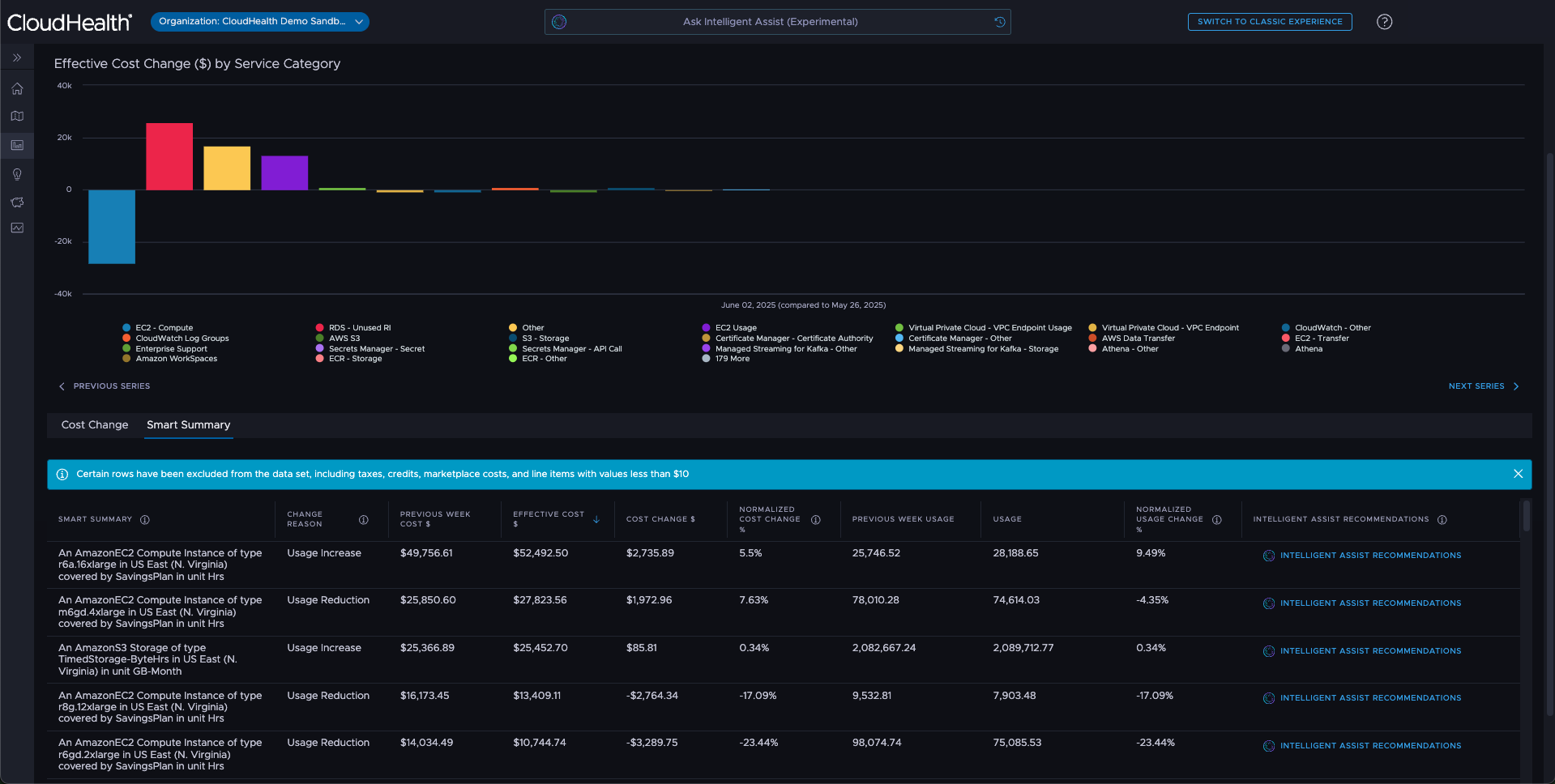Select the Smart Summary tab
1555x784 pixels.
click(189, 425)
